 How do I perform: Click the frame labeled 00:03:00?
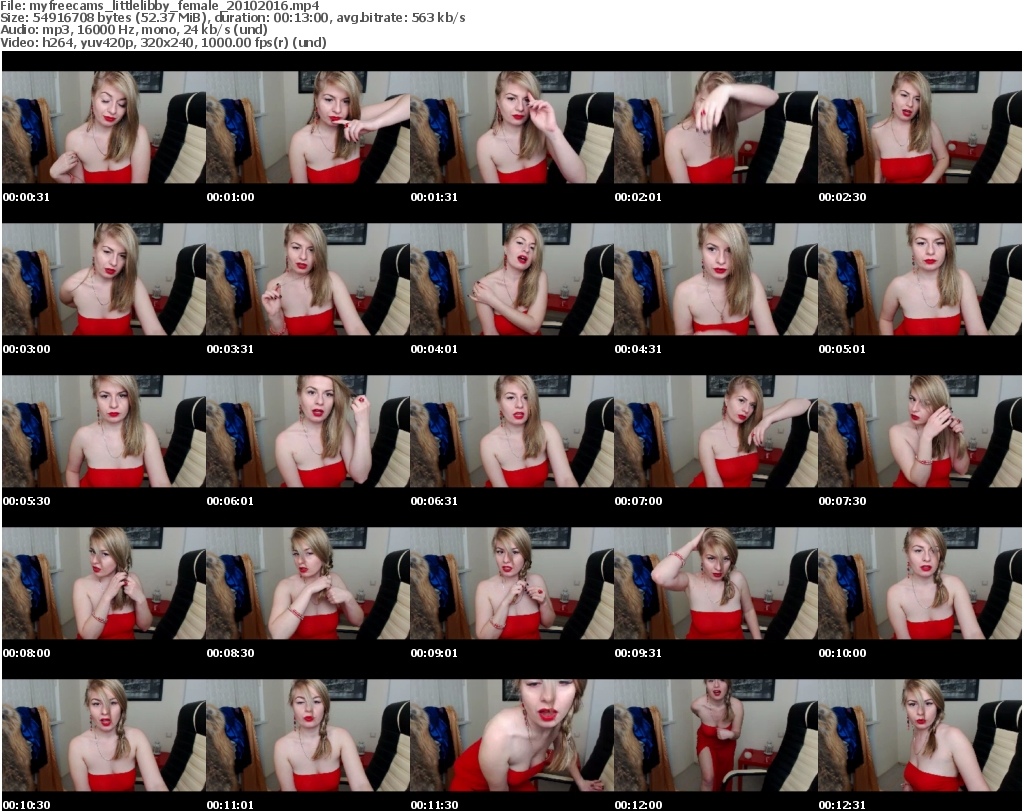click(x=104, y=279)
